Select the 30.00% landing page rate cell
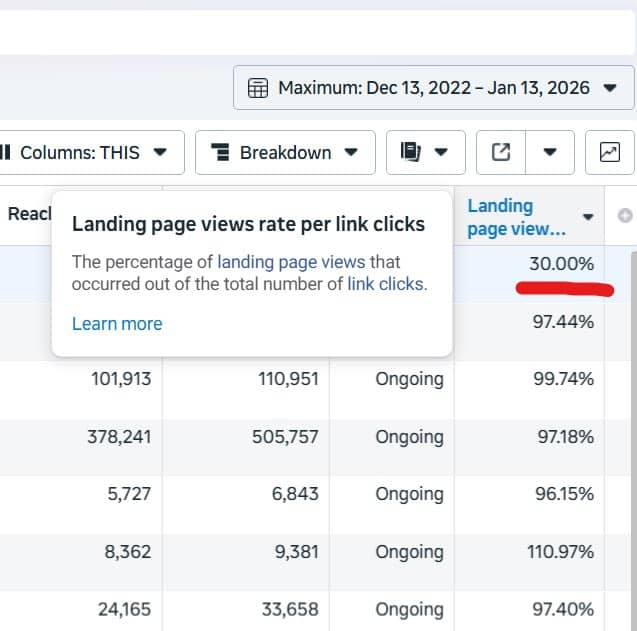This screenshot has height=631, width=637. coord(561,264)
